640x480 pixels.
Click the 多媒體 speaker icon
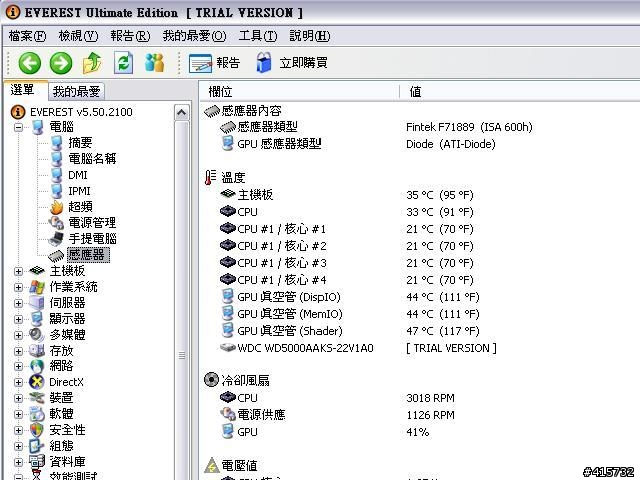tap(37, 335)
